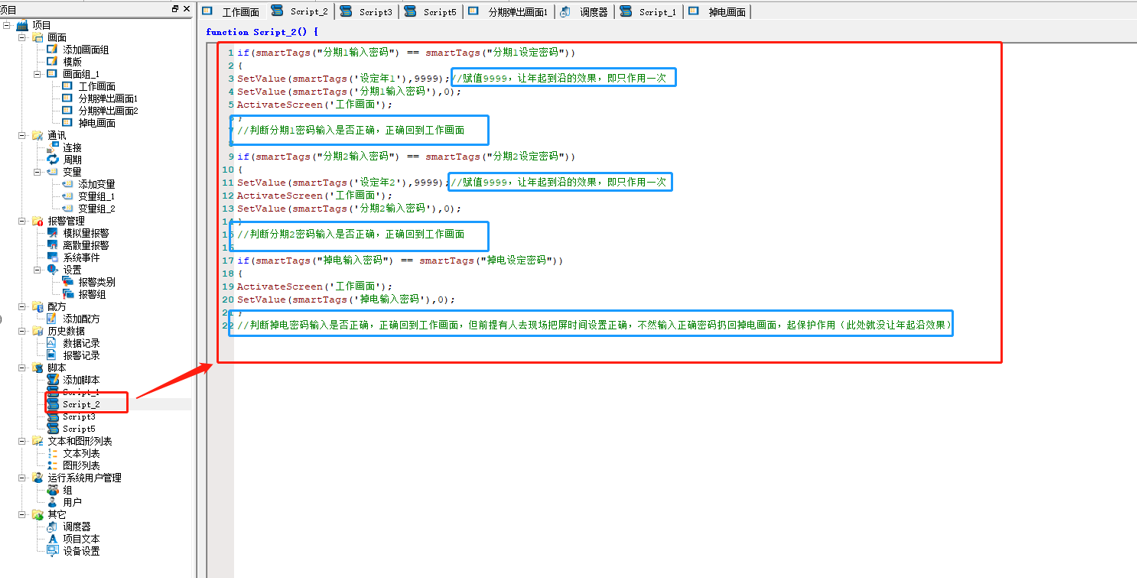
Task: Open Script_1 in the project tree
Action: click(80, 392)
